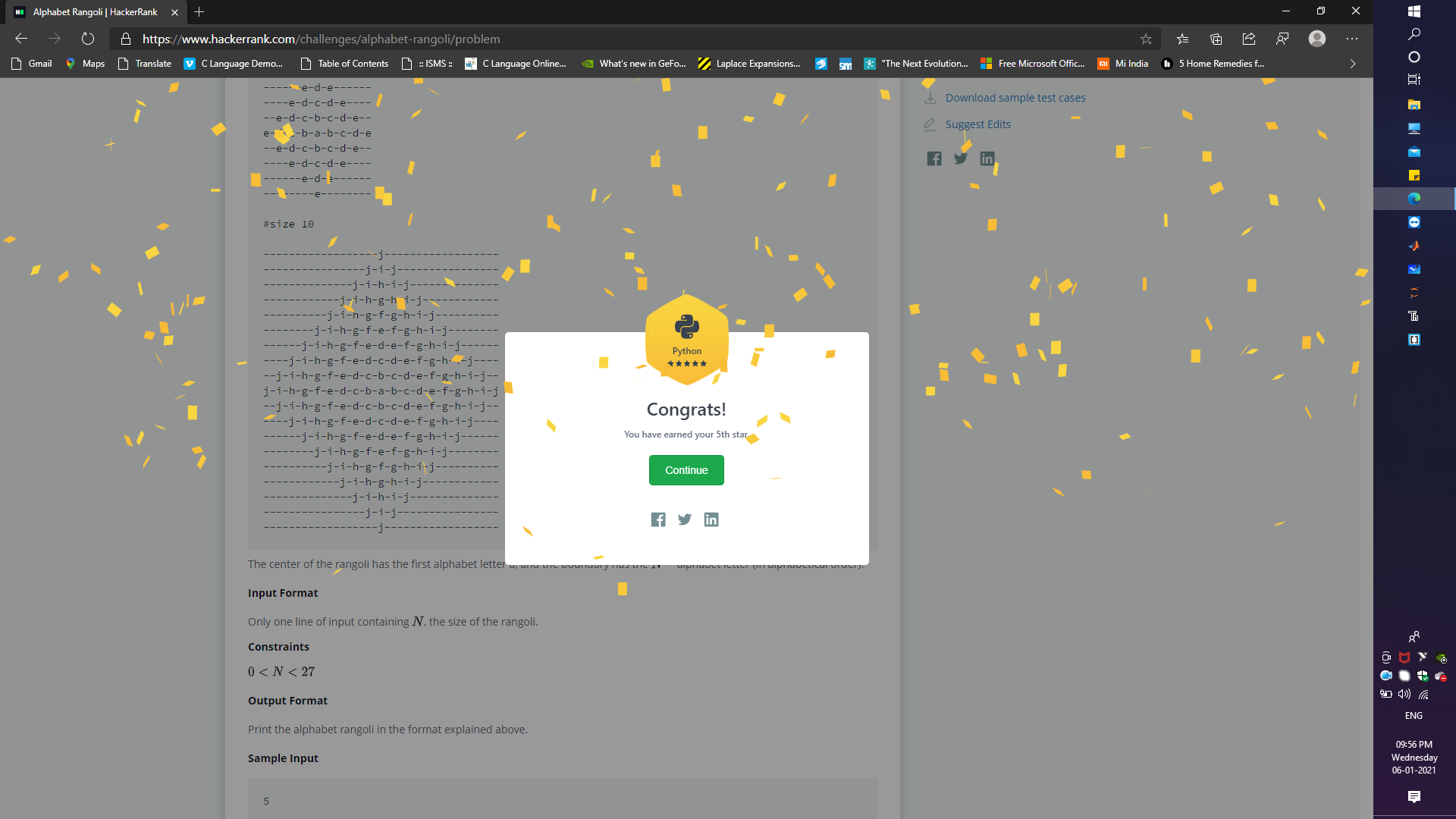
Task: Open File Explorer from the taskbar
Action: point(1414,105)
